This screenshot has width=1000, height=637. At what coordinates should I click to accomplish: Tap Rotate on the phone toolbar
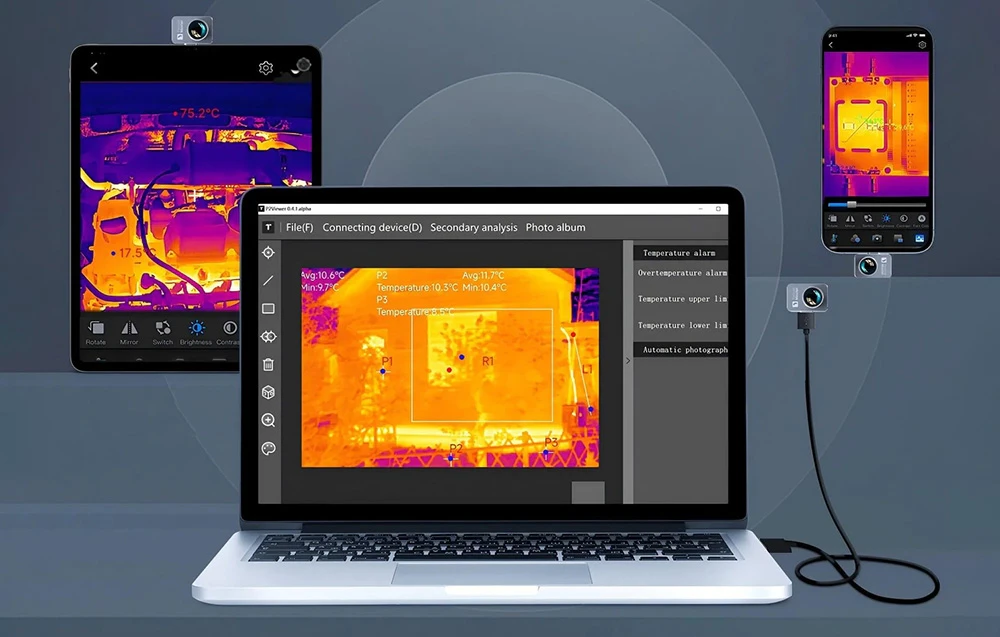coord(832,221)
